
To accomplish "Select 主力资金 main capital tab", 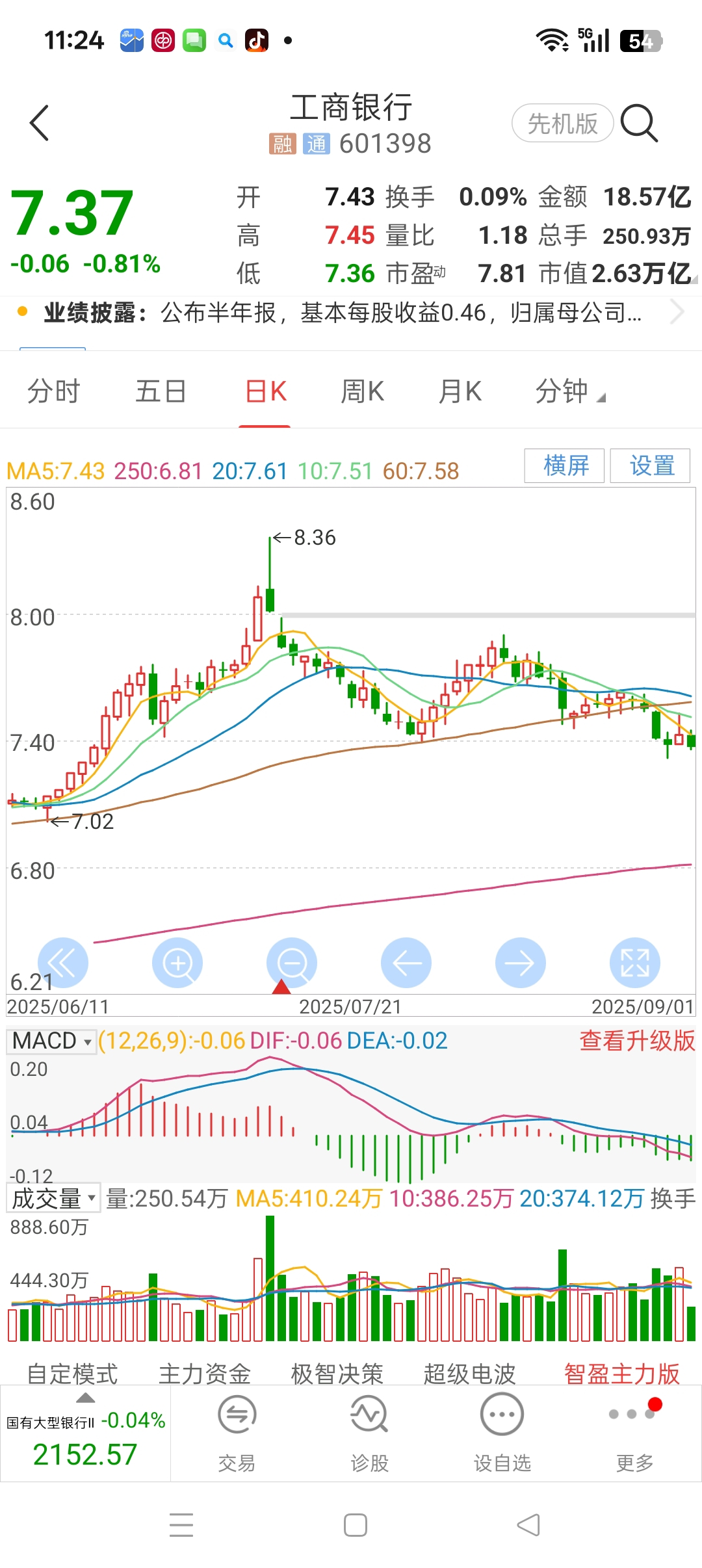I will [205, 1374].
